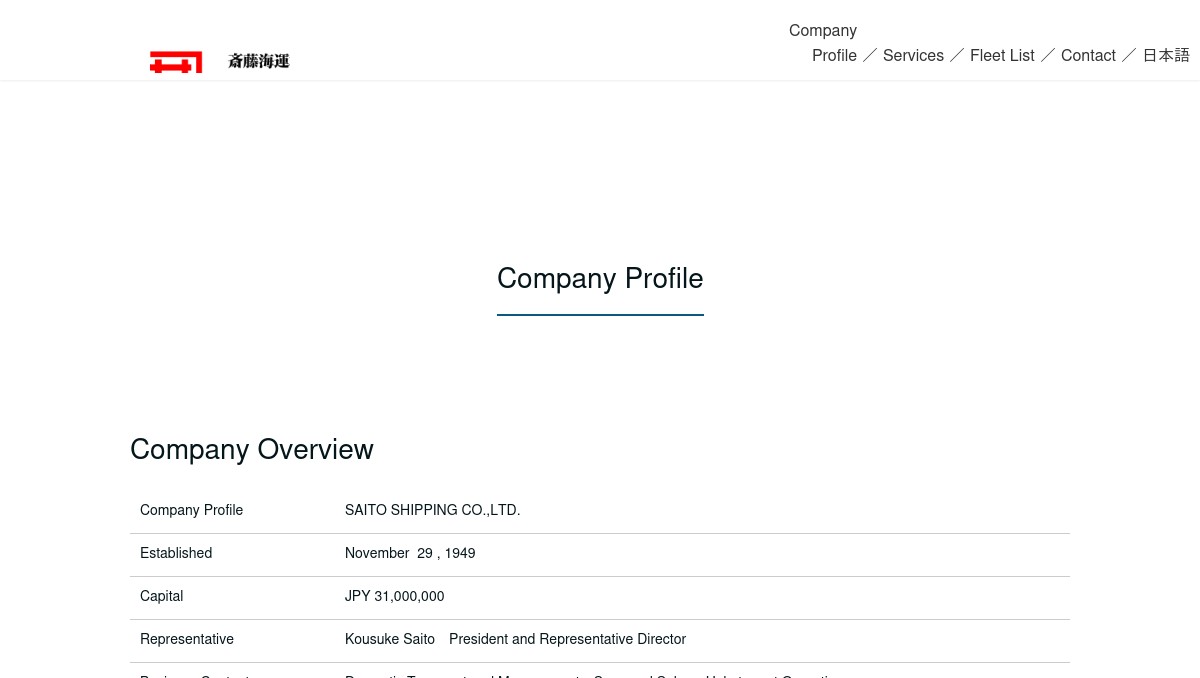Select the Company Overview heading
This screenshot has width=1200, height=678.
click(x=252, y=449)
